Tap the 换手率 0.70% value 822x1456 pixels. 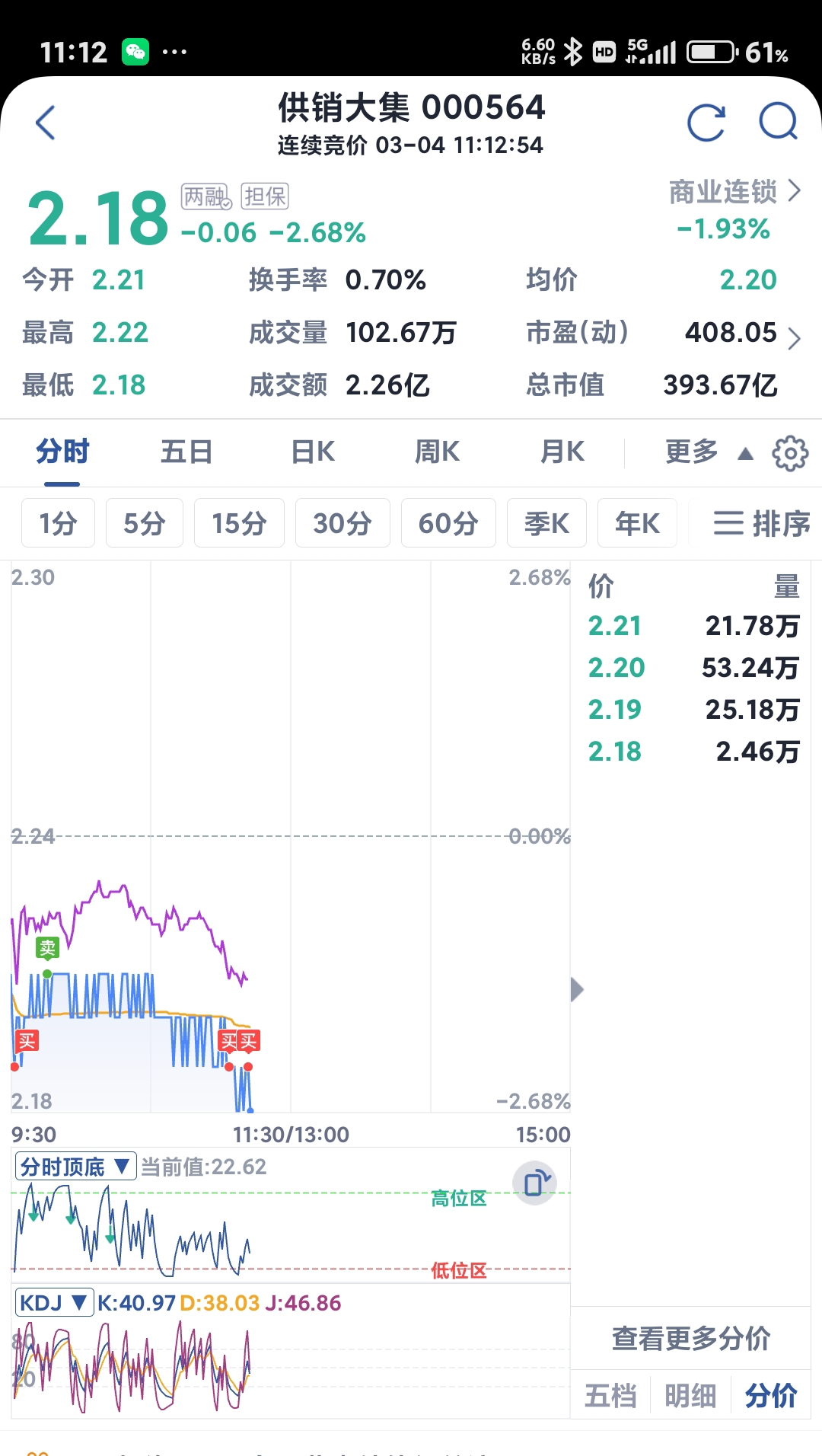coord(386,280)
